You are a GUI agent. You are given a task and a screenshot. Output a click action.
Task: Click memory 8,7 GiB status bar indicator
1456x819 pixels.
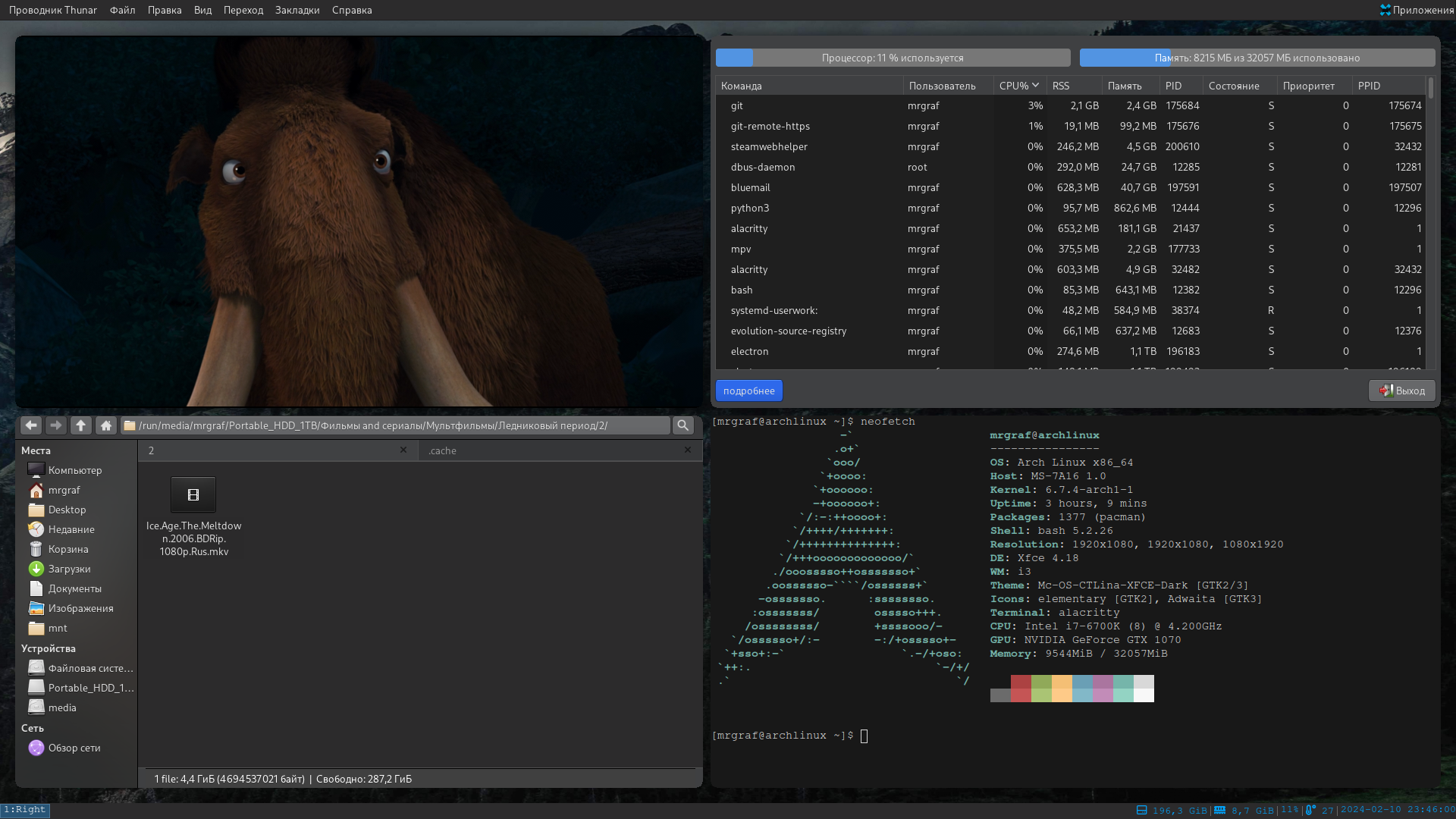click(x=1244, y=811)
